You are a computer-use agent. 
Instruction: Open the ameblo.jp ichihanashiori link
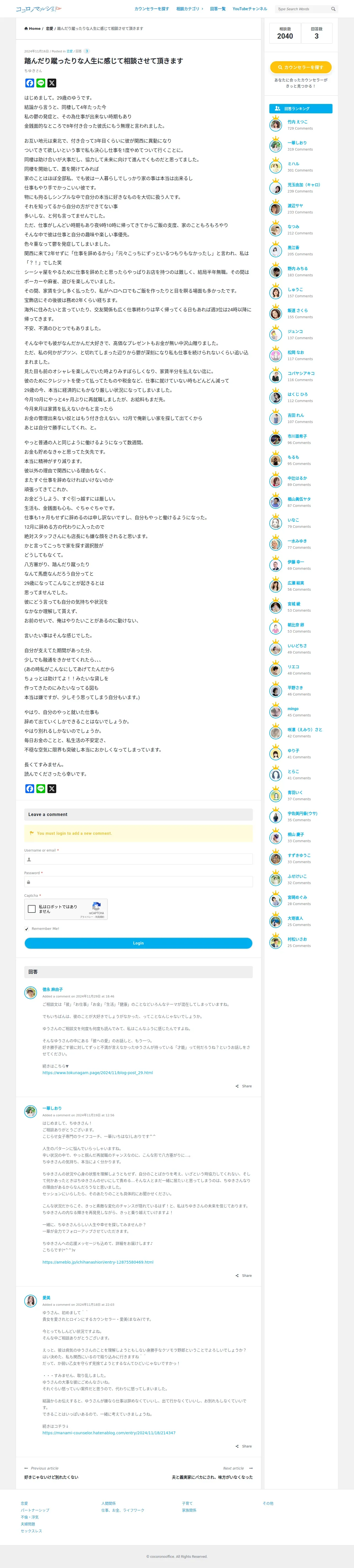point(98,1262)
